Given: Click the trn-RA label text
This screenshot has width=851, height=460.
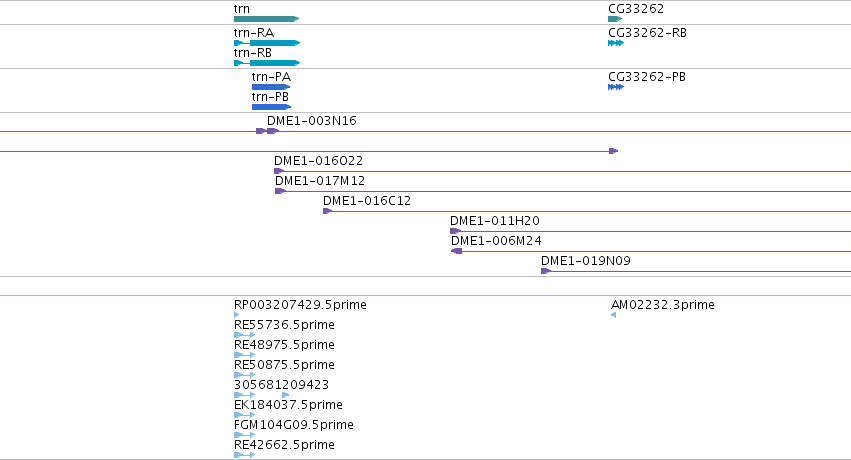Looking at the screenshot, I should pos(254,33).
